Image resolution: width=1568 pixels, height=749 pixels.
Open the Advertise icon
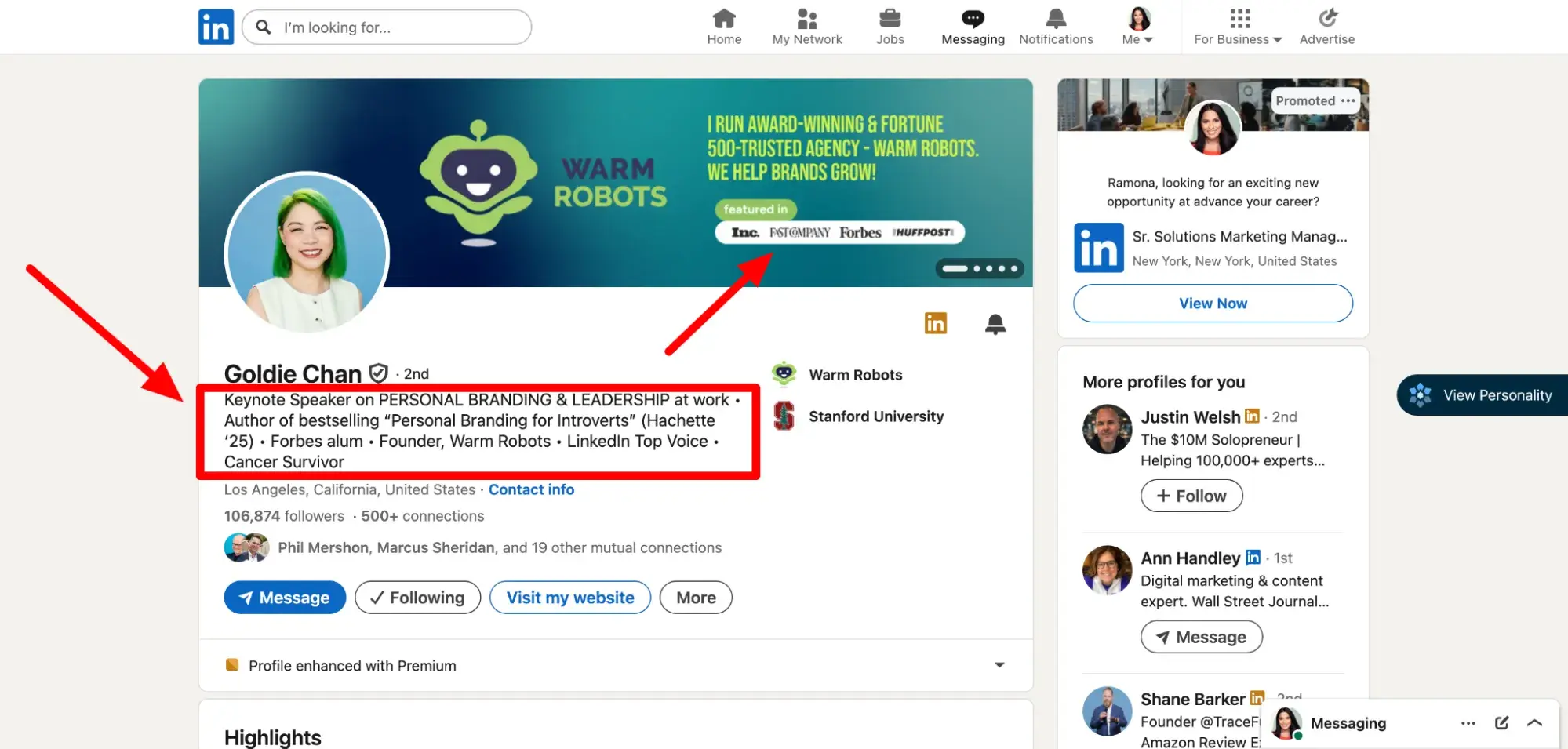pos(1326,26)
